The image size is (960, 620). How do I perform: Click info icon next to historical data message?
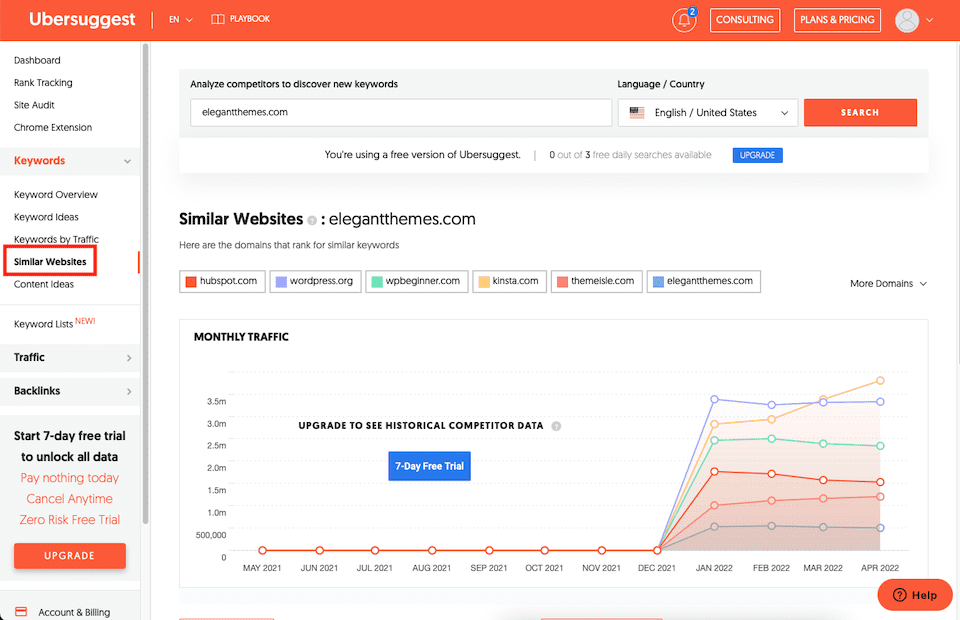pos(557,426)
